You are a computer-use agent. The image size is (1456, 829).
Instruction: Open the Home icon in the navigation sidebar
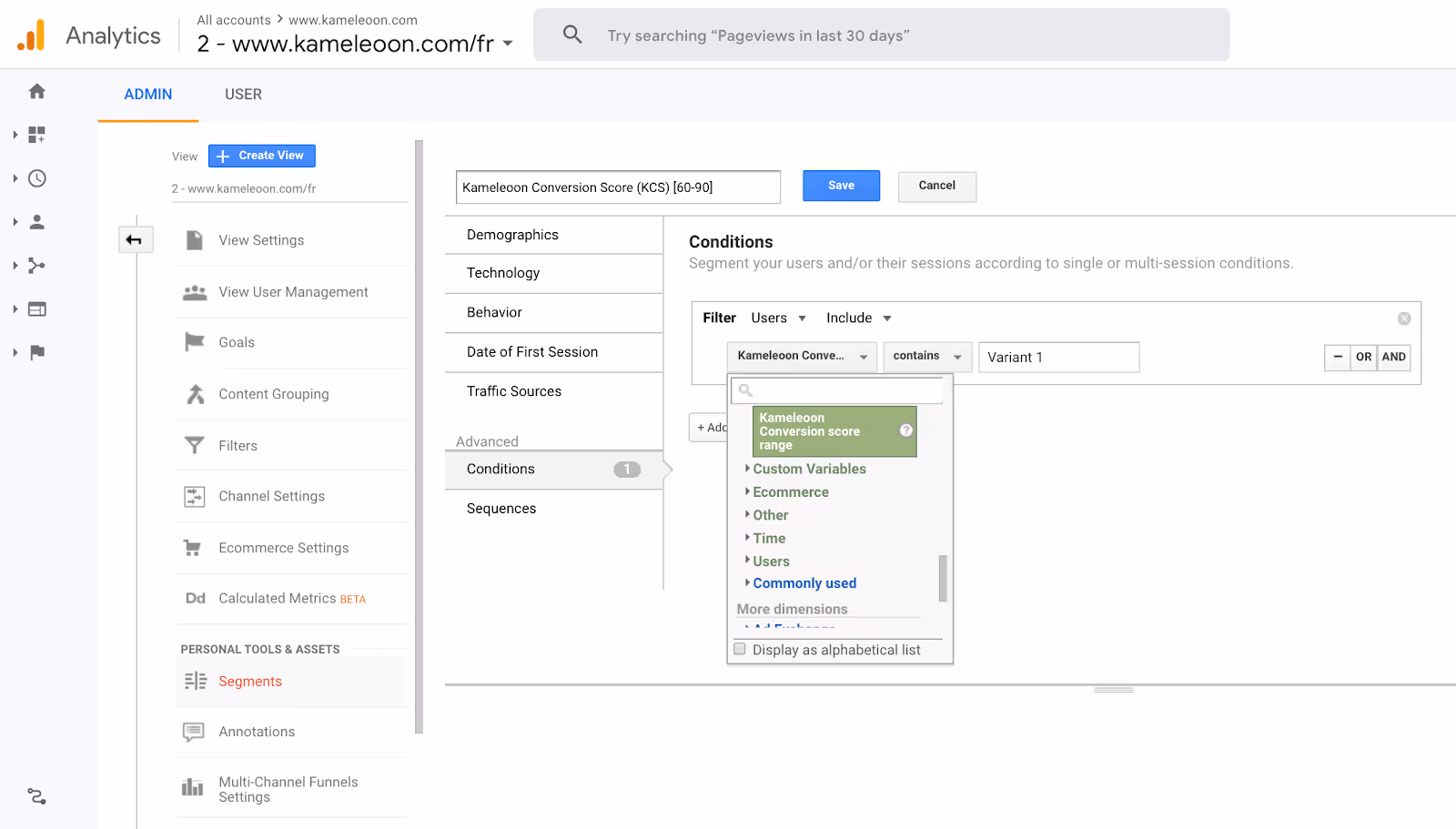pos(35,91)
